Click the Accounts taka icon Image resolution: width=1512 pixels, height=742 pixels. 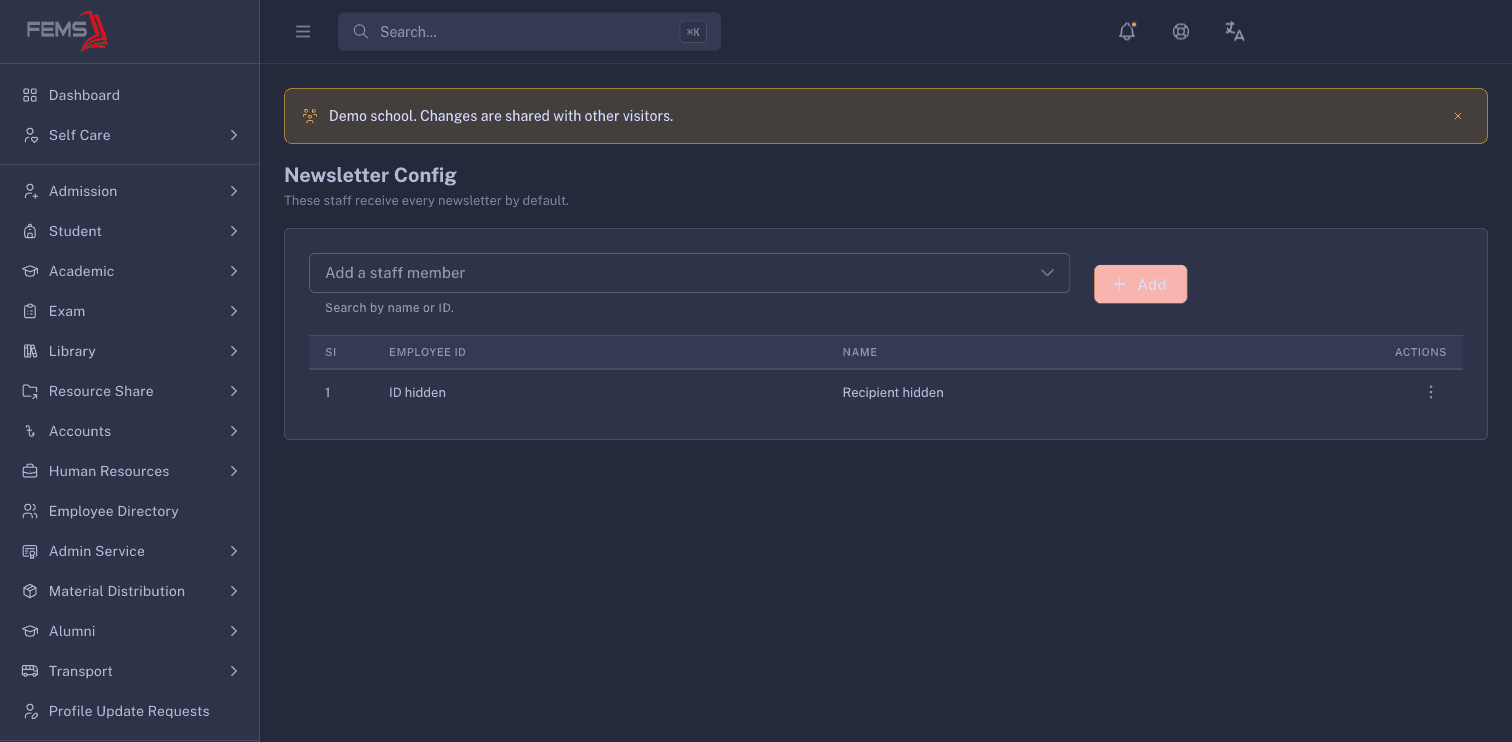[x=30, y=431]
